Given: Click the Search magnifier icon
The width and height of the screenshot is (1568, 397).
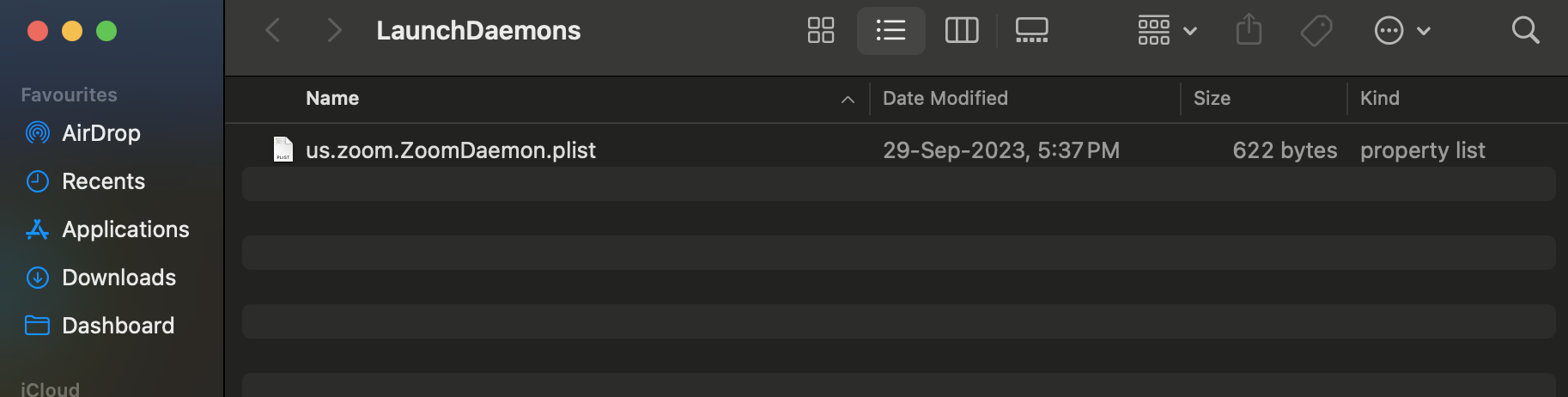Looking at the screenshot, I should coord(1525,31).
